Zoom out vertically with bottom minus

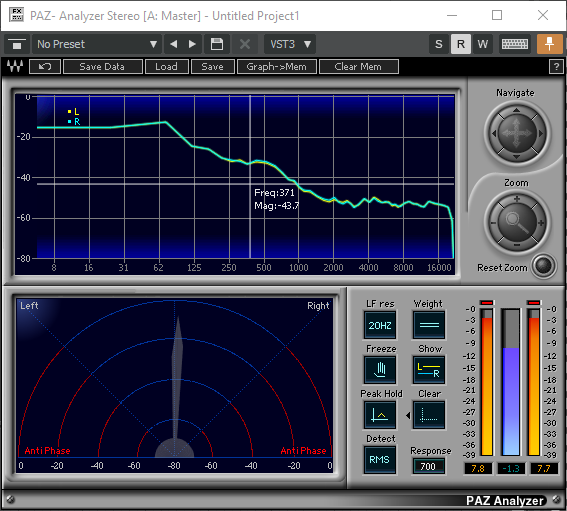(x=517, y=246)
